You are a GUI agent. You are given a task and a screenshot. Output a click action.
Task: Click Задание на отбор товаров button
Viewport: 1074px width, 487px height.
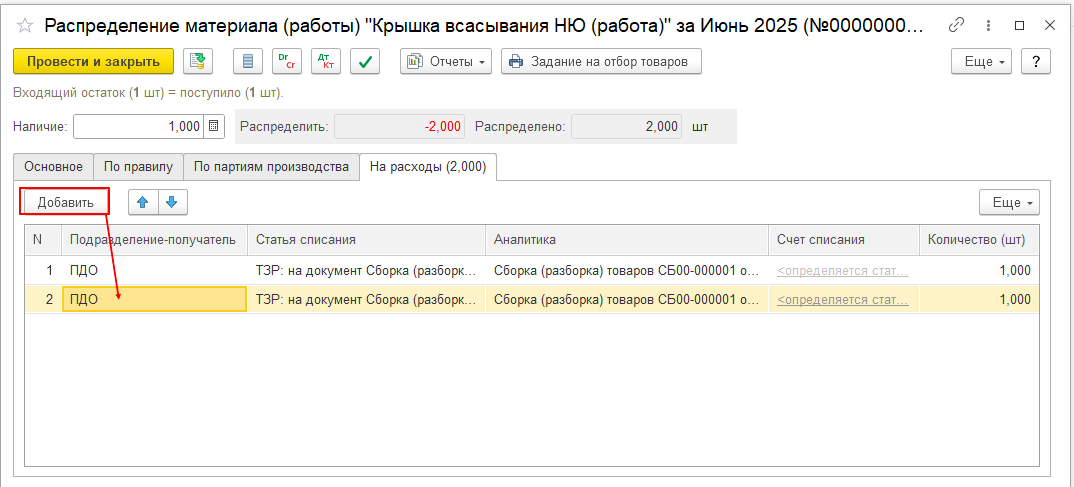click(601, 62)
